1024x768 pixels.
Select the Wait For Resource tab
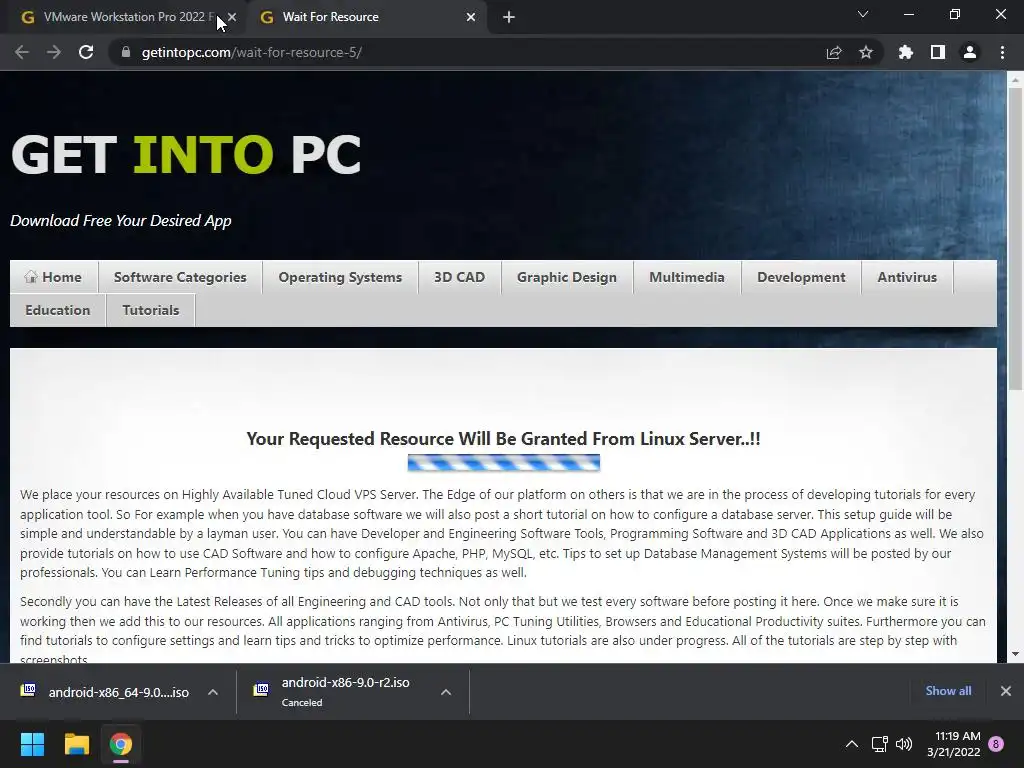(x=368, y=17)
